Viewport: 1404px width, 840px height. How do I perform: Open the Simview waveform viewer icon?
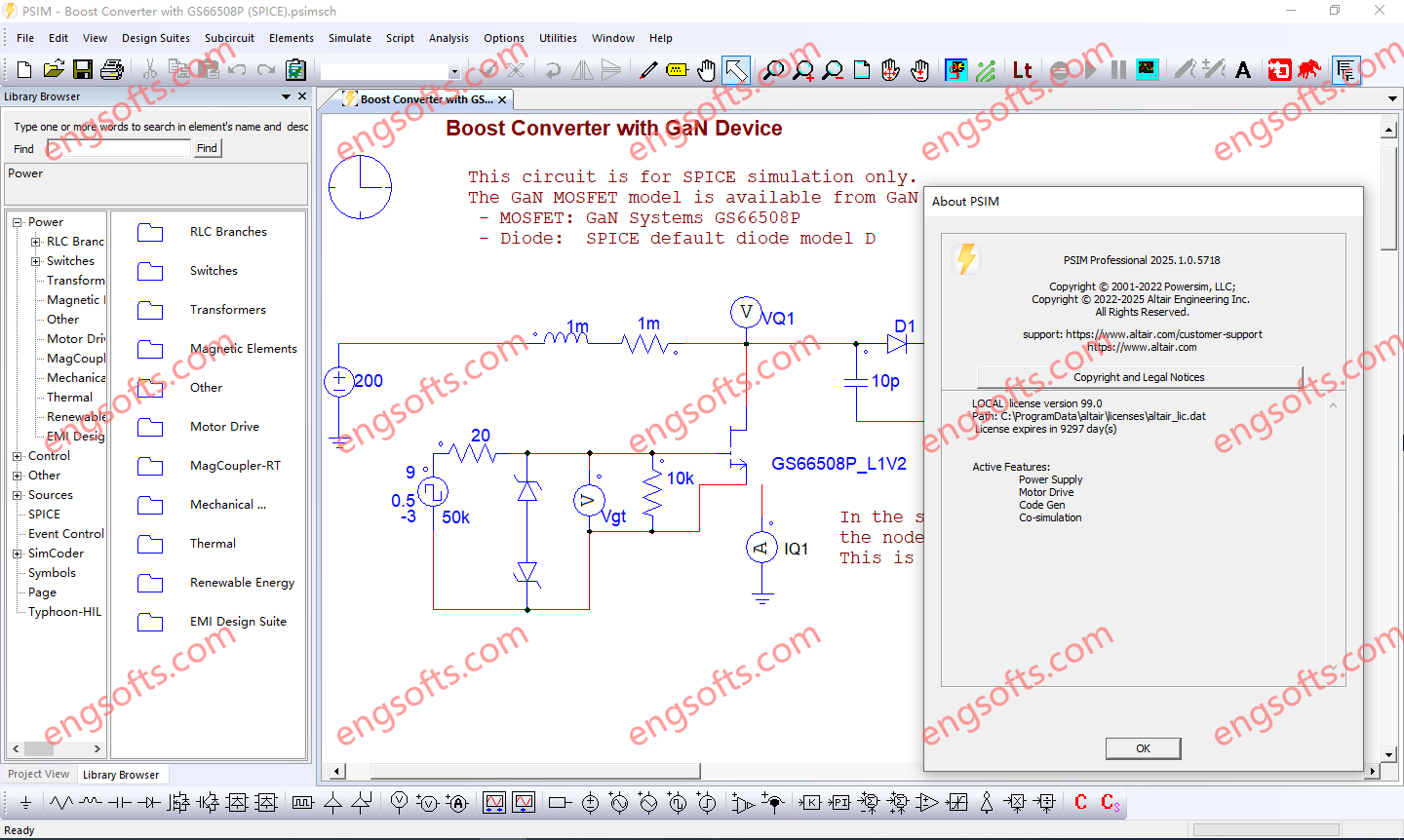click(x=1148, y=70)
